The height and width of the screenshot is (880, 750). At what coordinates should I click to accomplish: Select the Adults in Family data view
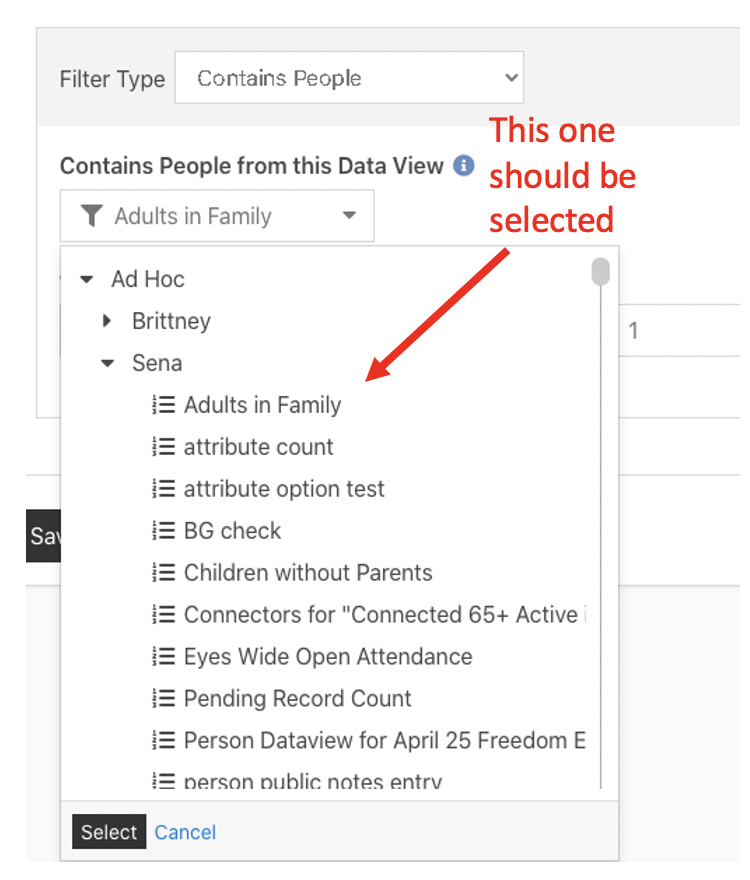[262, 404]
